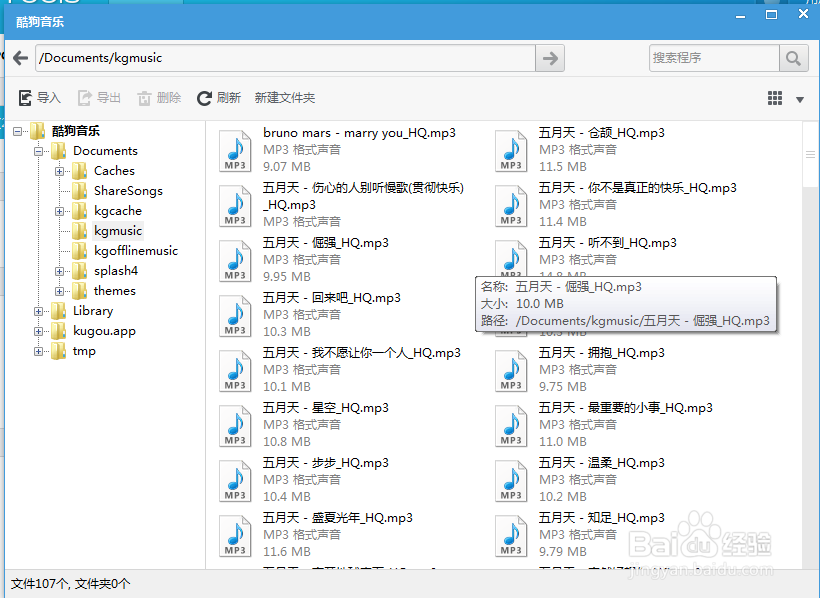
Task: Click the MP3 icon of 仓颉_HQ.mp3
Action: (x=511, y=151)
